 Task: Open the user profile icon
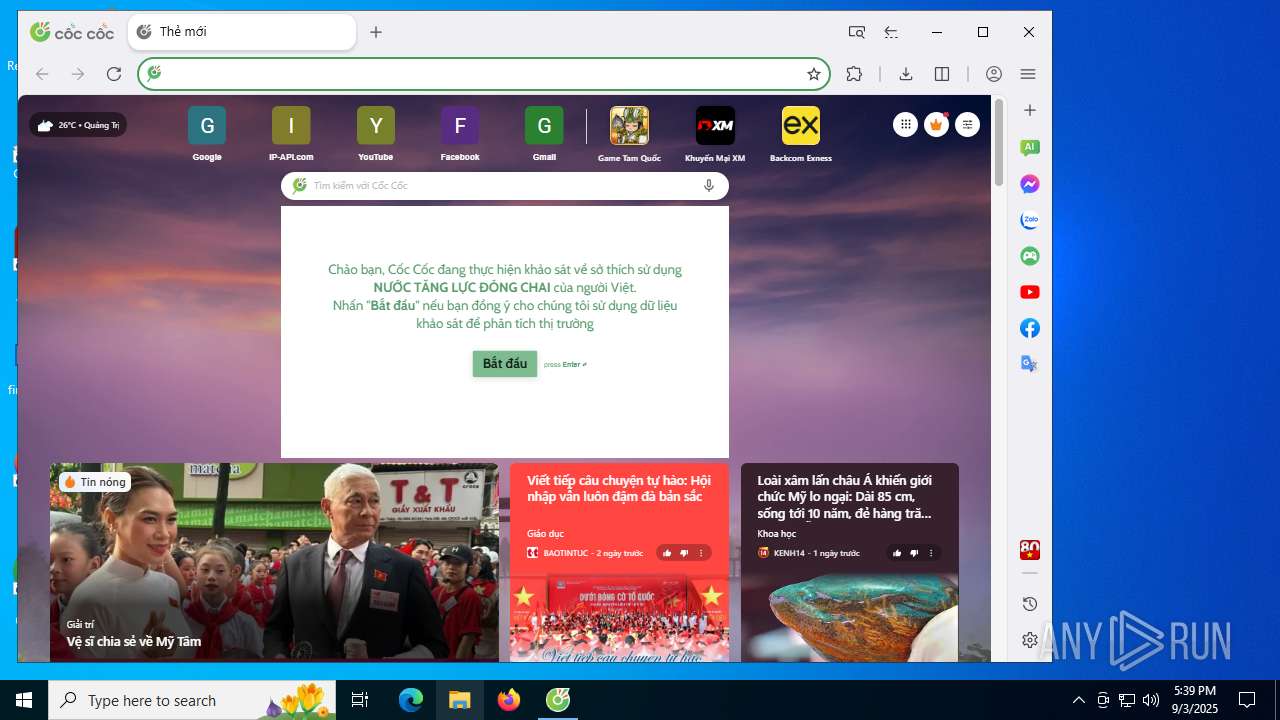click(994, 74)
